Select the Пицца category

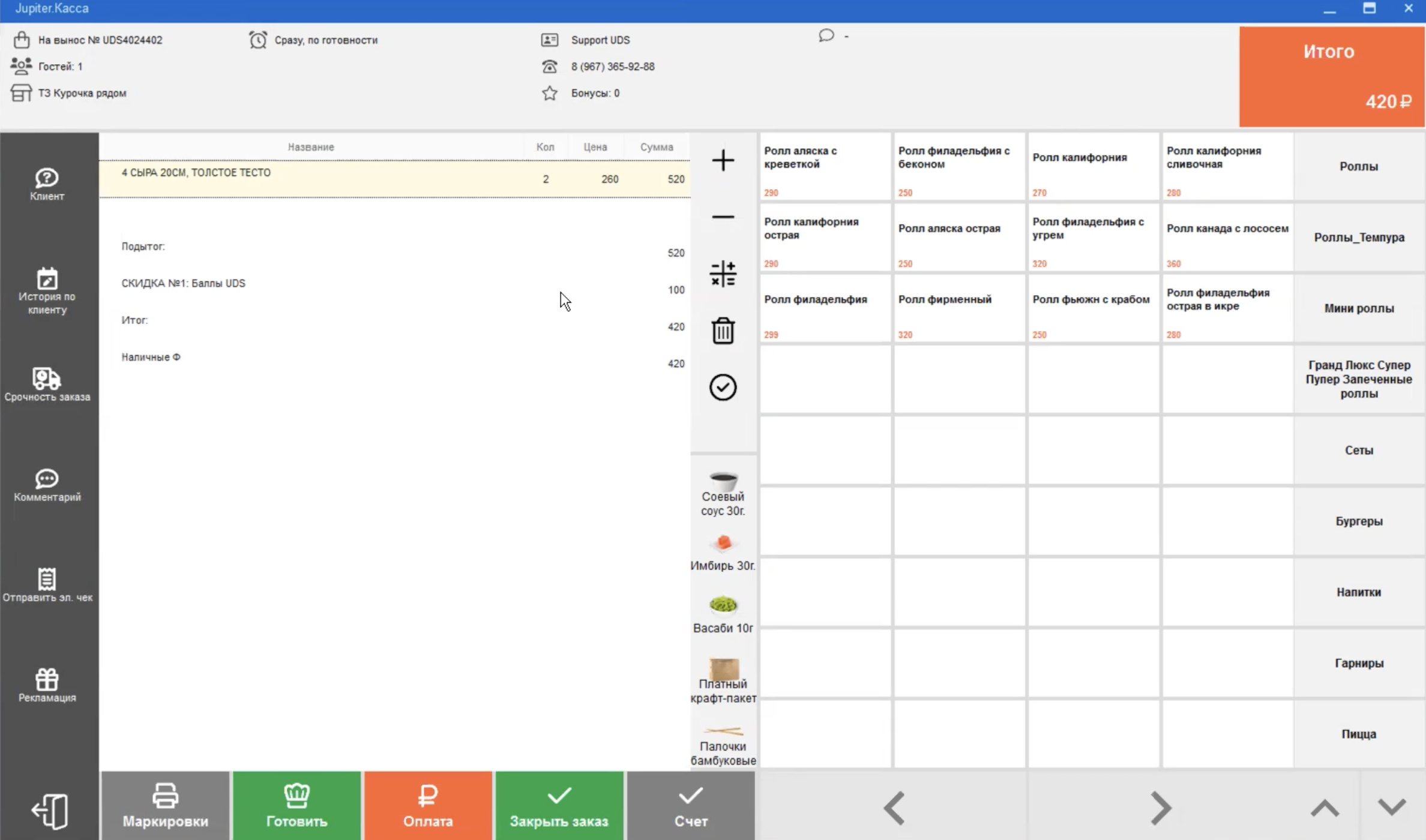coord(1359,734)
